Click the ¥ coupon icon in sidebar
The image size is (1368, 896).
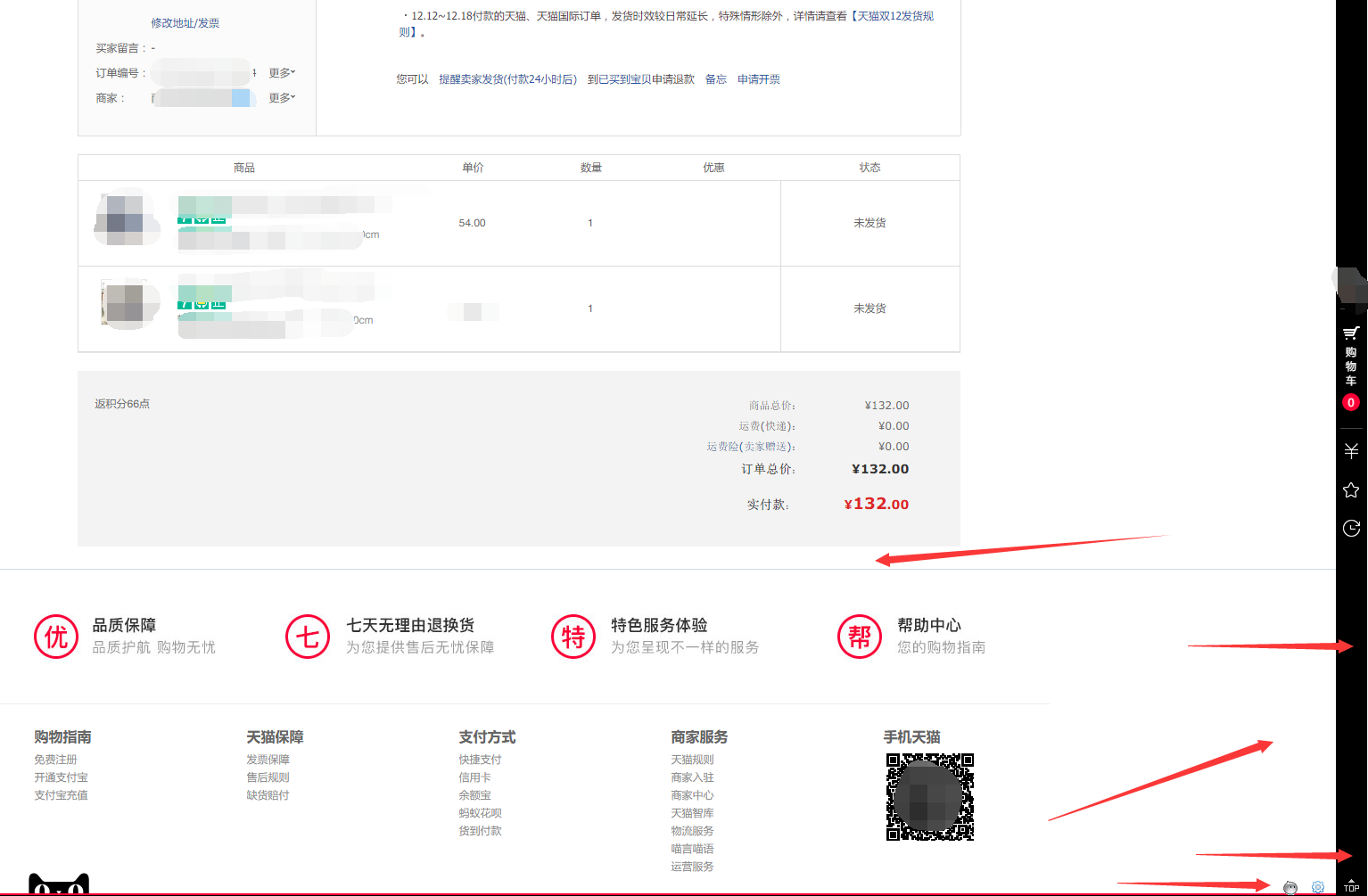[x=1350, y=450]
